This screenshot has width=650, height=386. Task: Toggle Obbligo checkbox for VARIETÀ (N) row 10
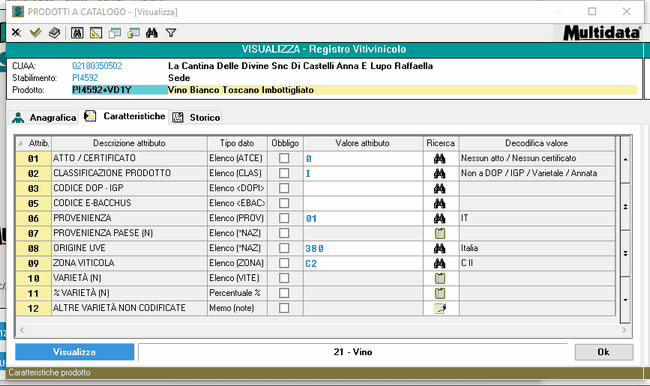click(x=284, y=278)
